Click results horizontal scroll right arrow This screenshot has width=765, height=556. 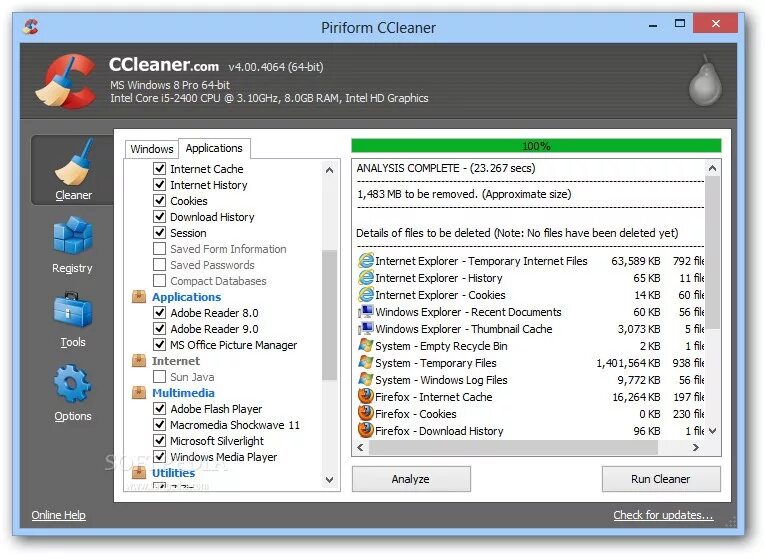click(x=696, y=447)
